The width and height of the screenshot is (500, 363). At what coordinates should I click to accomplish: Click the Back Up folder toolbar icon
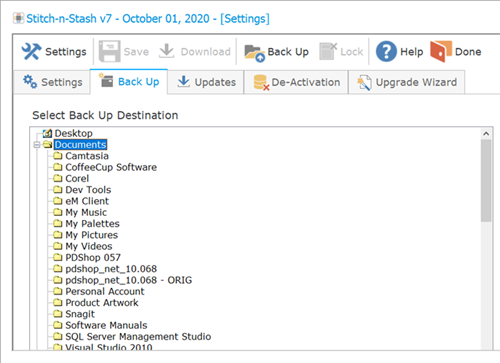(255, 53)
